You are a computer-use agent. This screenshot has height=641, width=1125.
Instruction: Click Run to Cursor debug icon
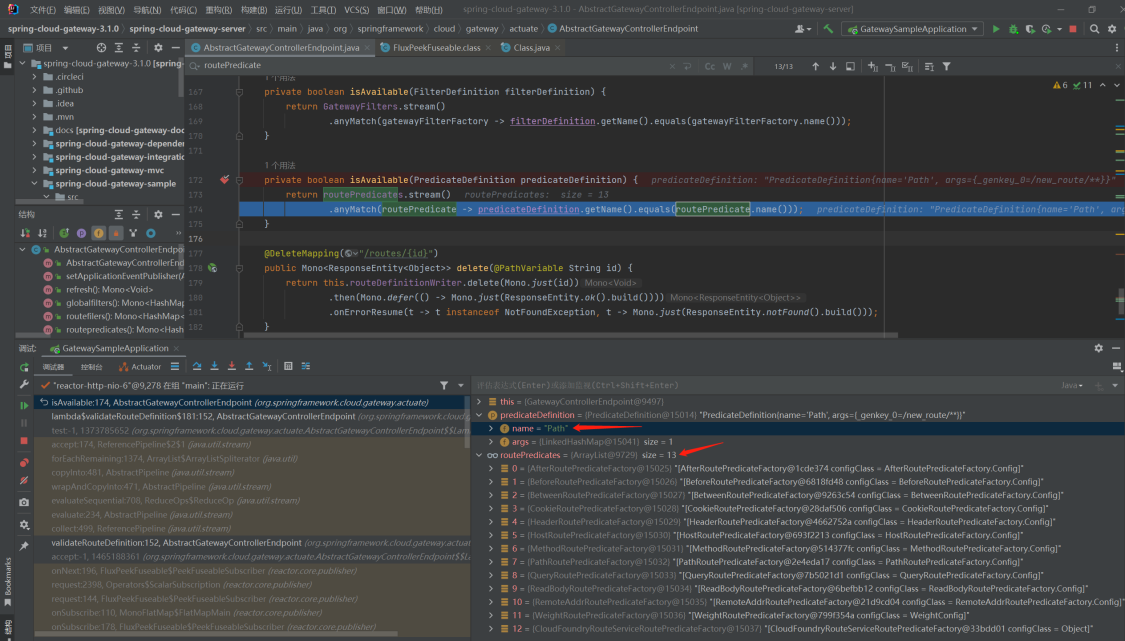coord(266,366)
